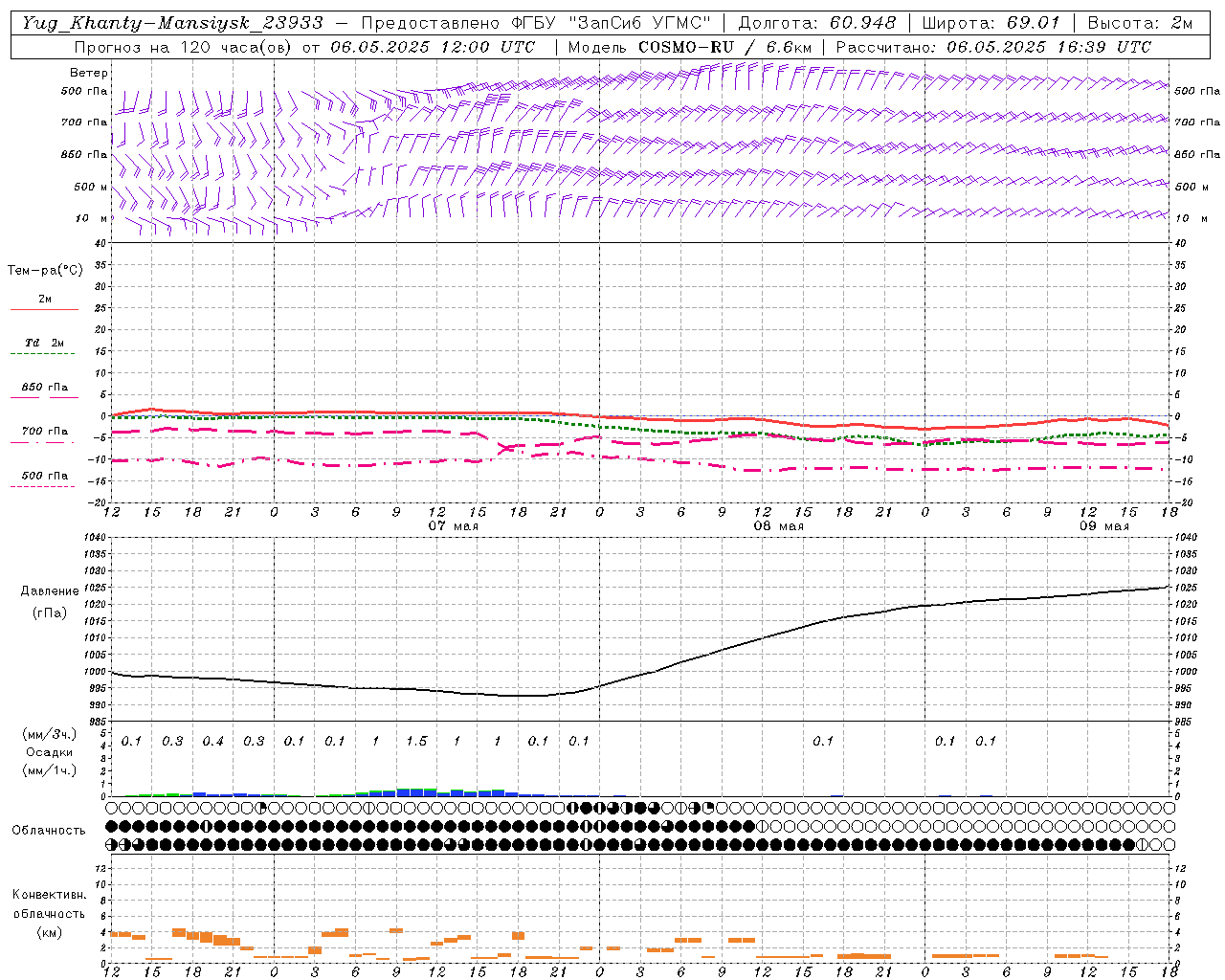Click the 09 мая date label
Image resolution: width=1225 pixels, height=980 pixels.
(x=1104, y=526)
